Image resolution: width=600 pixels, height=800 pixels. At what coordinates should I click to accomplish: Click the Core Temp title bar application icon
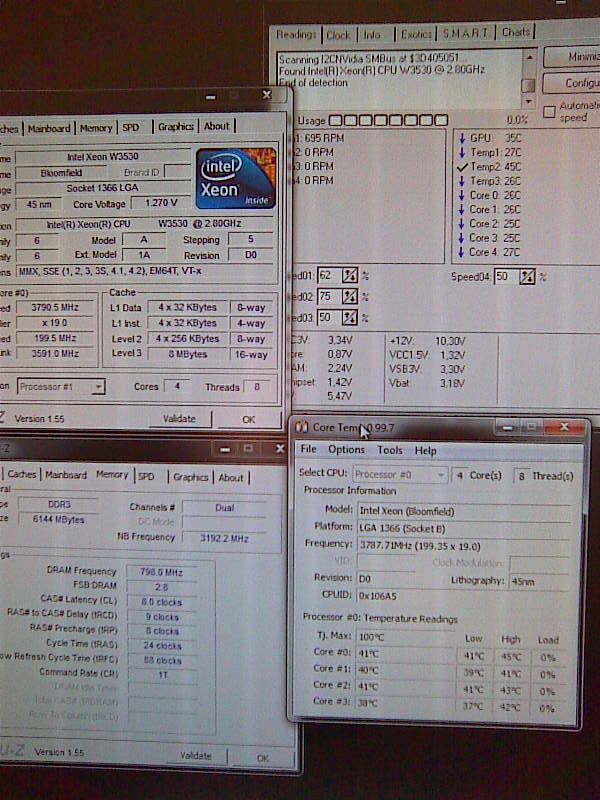click(x=302, y=427)
